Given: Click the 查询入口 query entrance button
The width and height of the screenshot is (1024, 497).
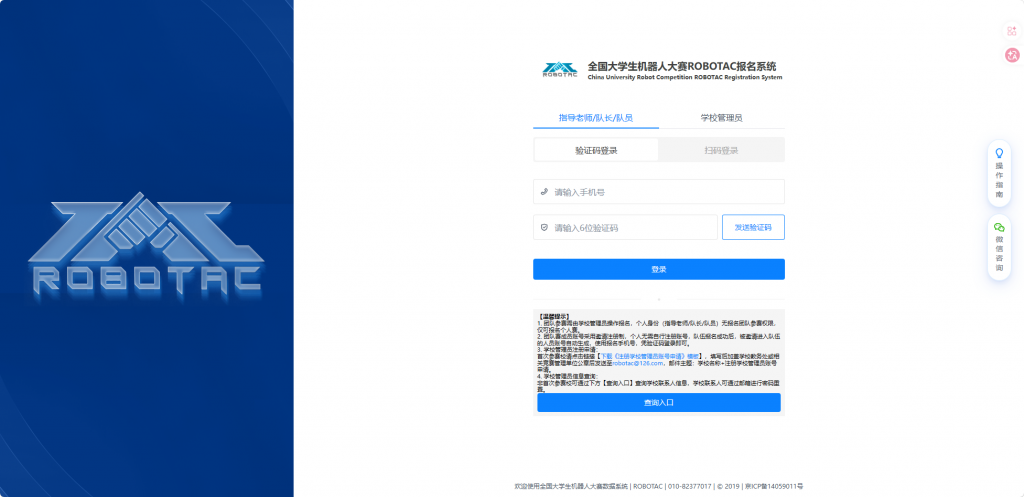Looking at the screenshot, I should [658, 402].
